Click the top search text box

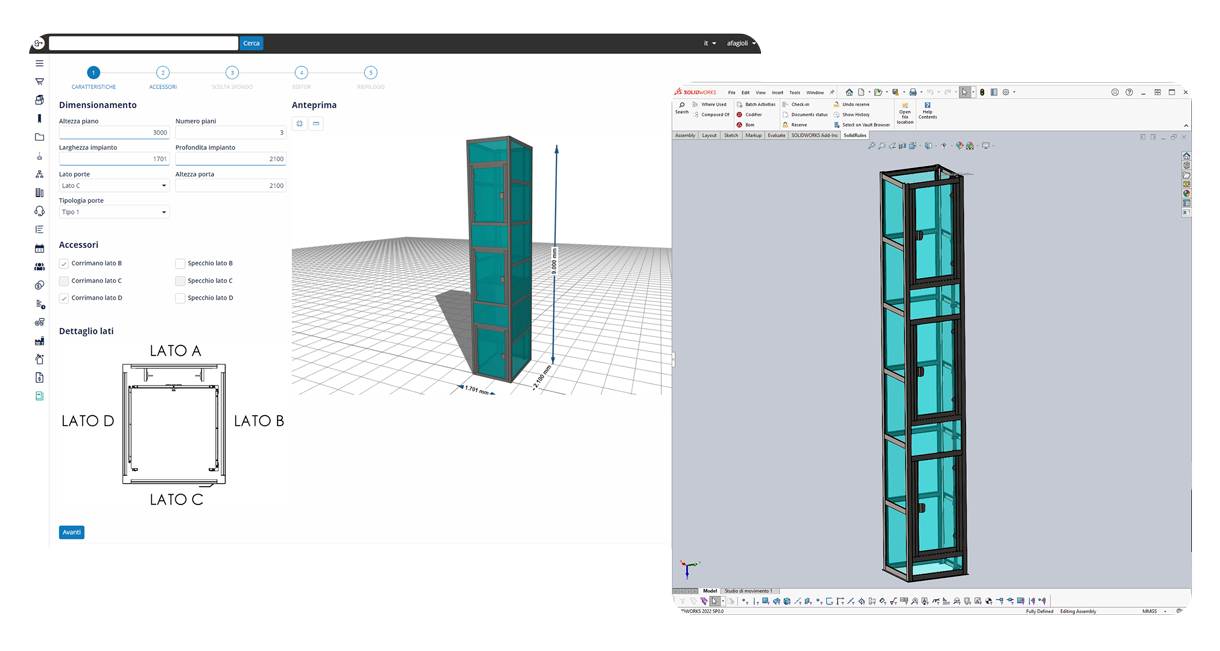point(143,43)
